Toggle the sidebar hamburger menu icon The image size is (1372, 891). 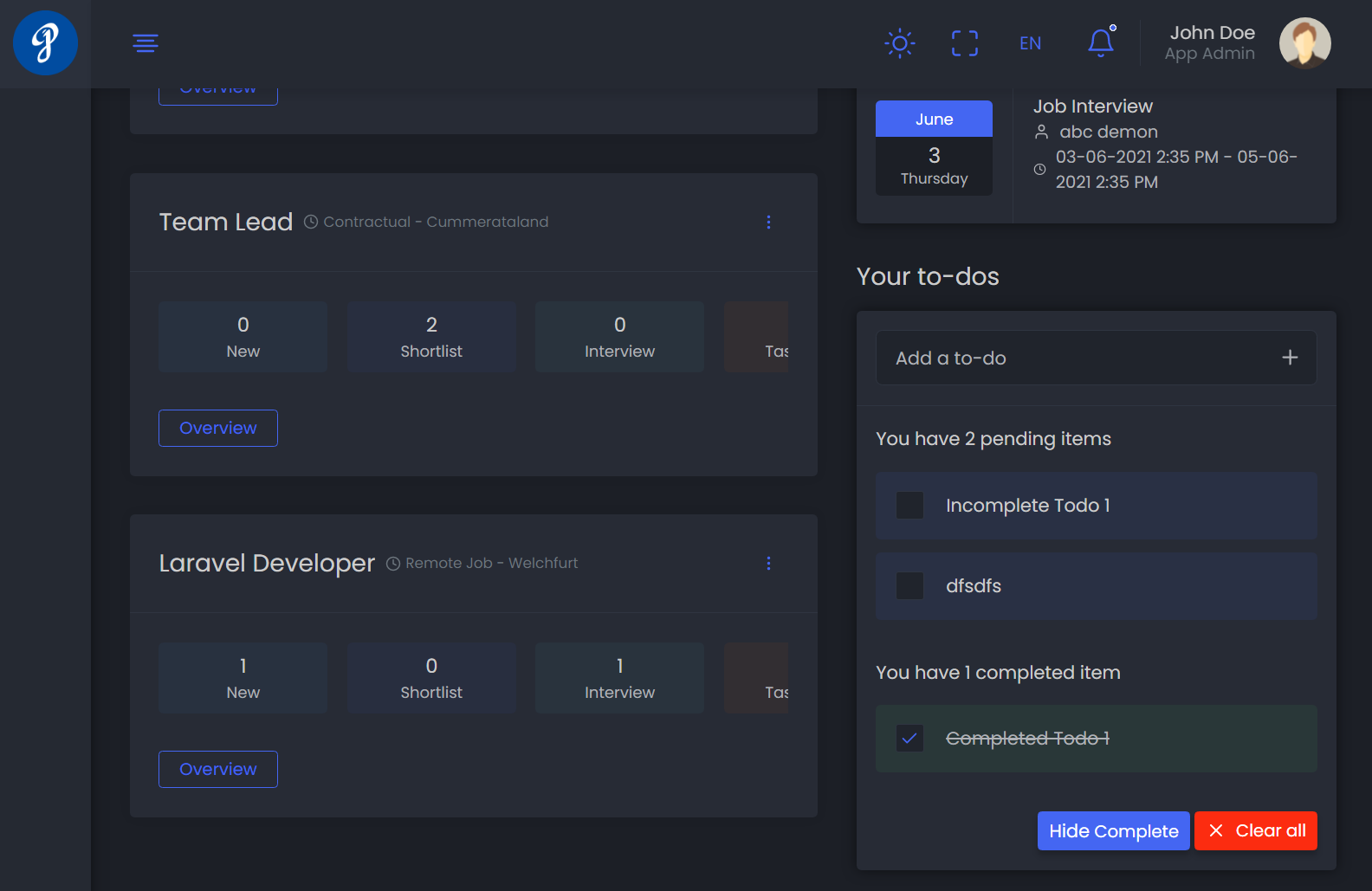coord(146,43)
